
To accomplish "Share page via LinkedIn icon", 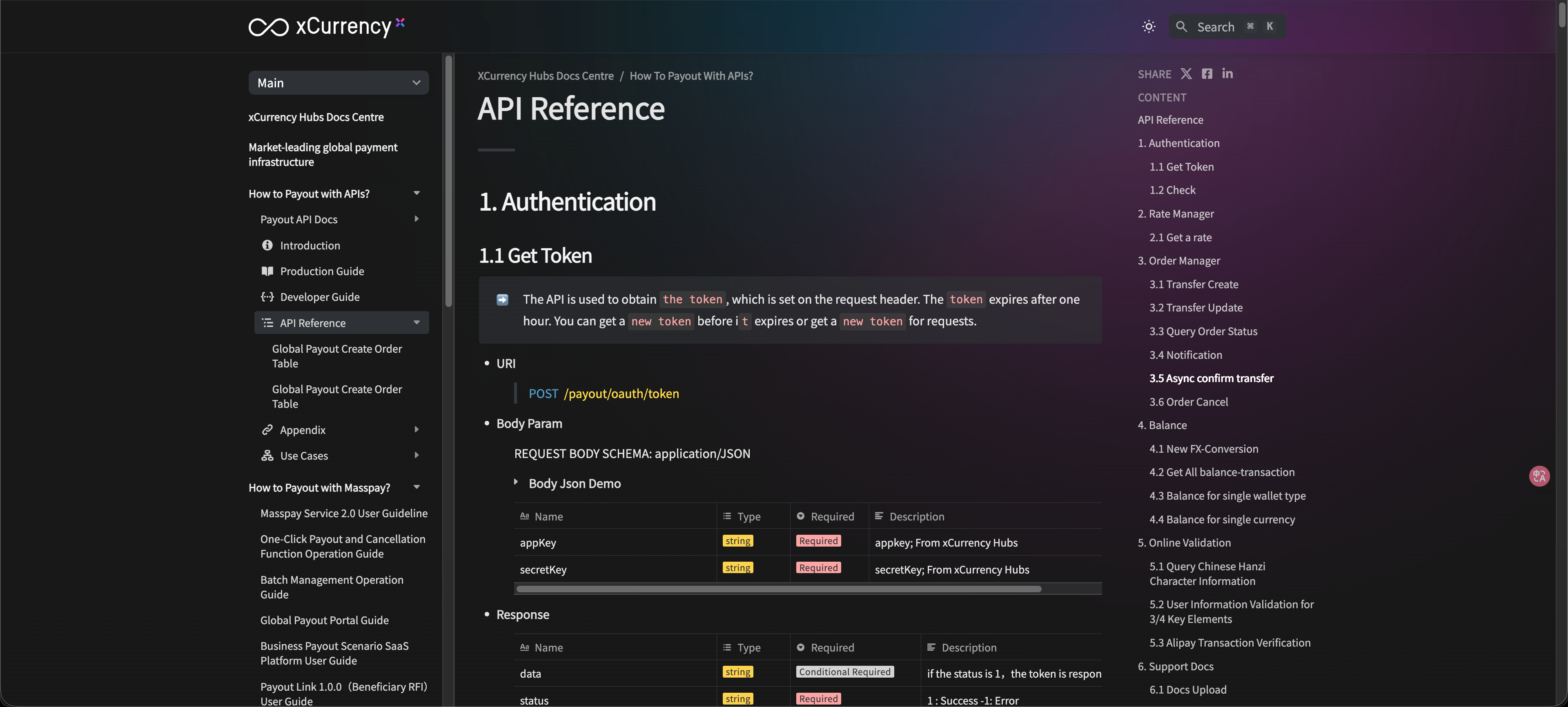I will tap(1227, 73).
